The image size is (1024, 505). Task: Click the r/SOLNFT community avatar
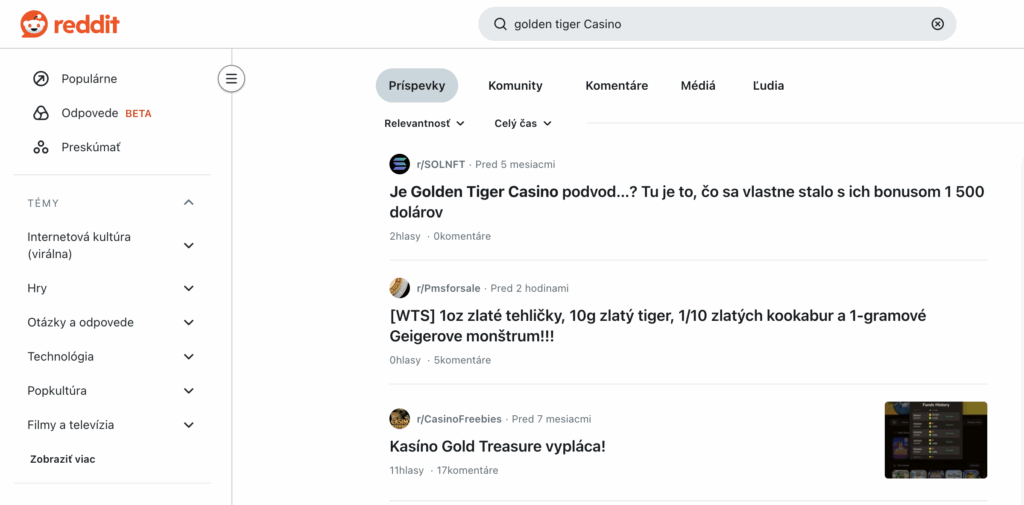pyautogui.click(x=400, y=164)
